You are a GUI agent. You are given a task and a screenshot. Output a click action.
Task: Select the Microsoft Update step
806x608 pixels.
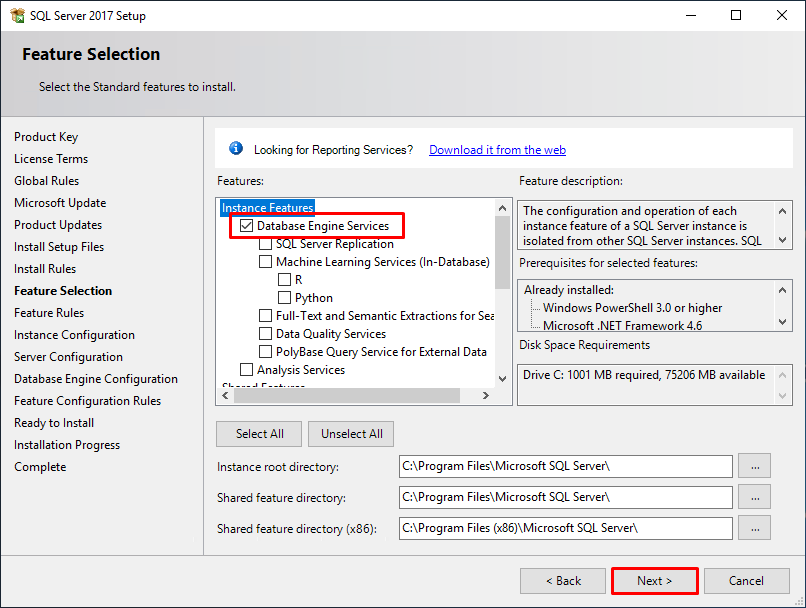[x=60, y=203]
